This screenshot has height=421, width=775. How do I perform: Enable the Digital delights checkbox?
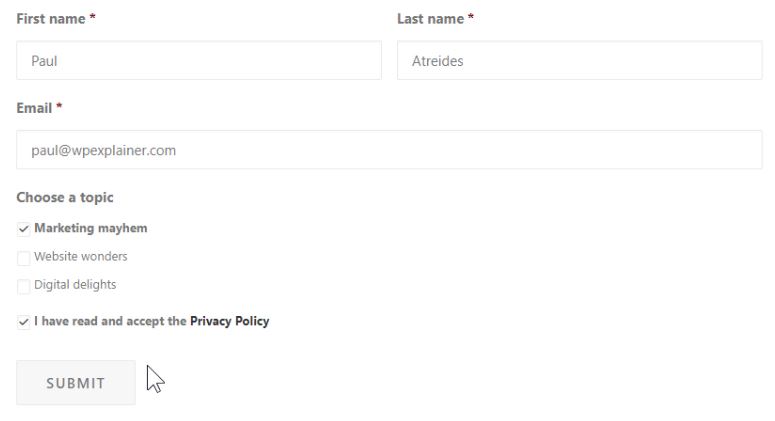pyautogui.click(x=24, y=286)
